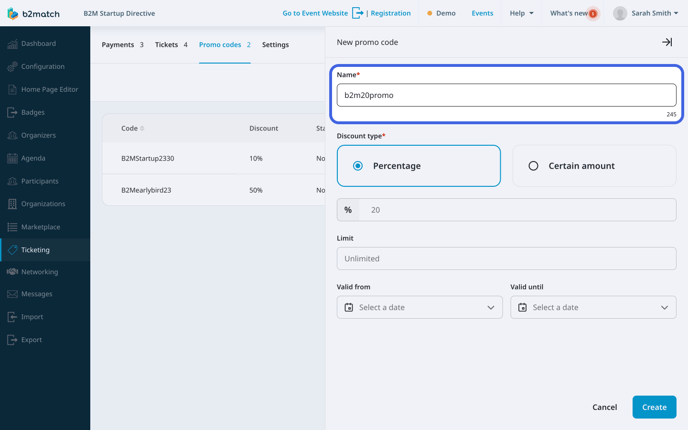The image size is (688, 430).
Task: Click the Agenda calendar icon
Action: coord(12,158)
